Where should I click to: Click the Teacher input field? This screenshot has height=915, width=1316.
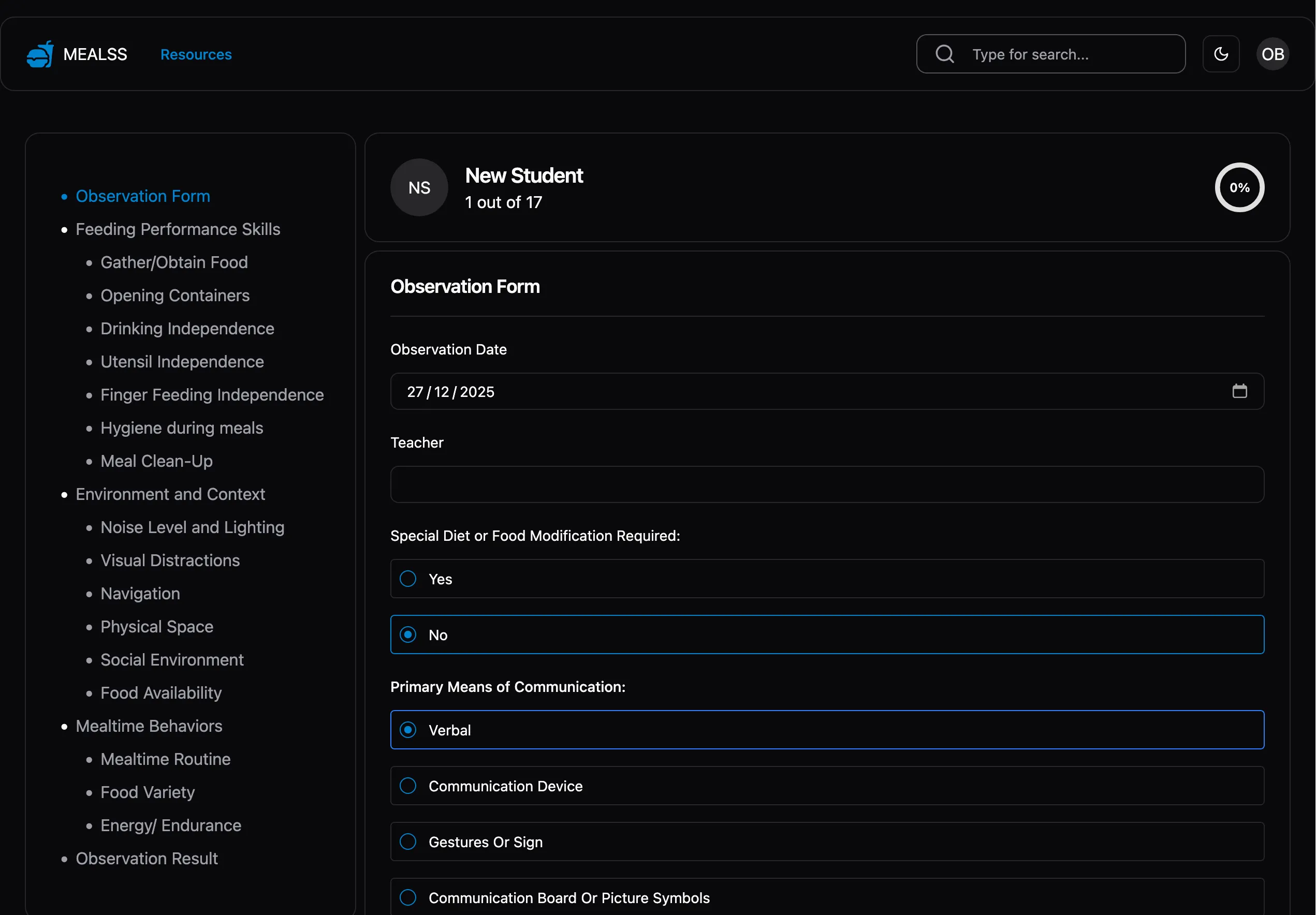pyautogui.click(x=826, y=485)
